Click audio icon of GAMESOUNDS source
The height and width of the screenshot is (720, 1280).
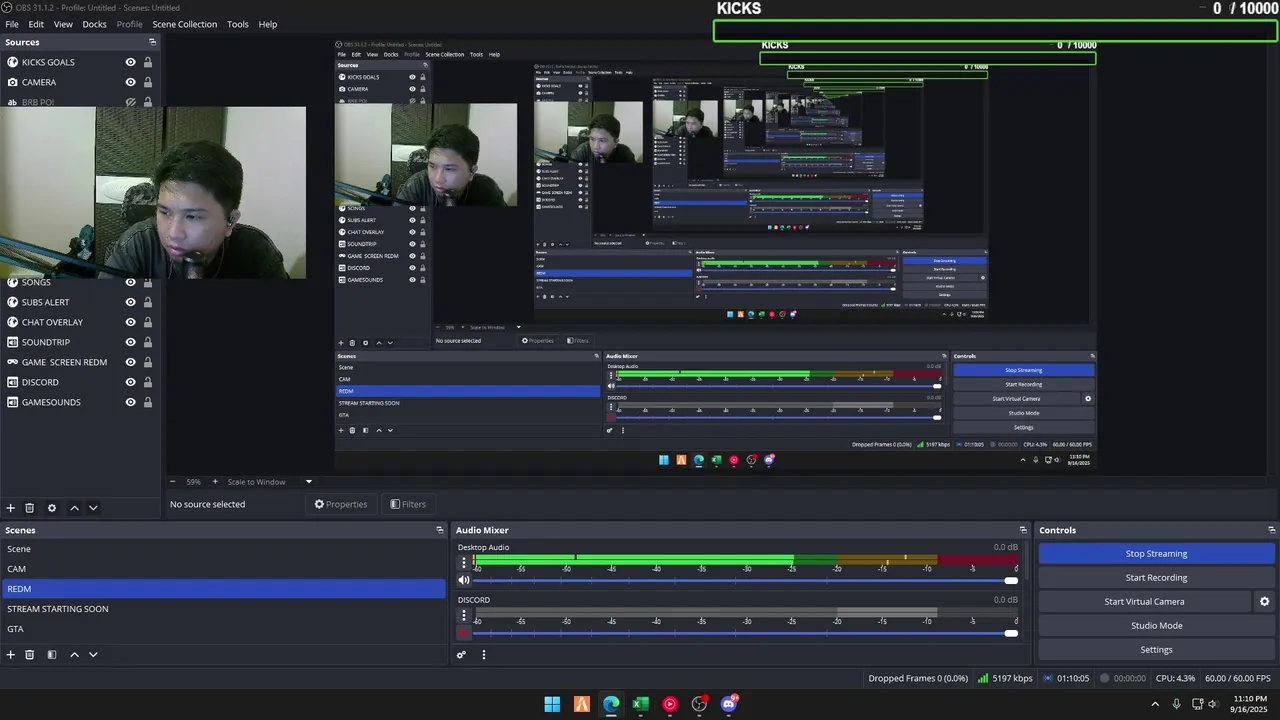(13, 402)
